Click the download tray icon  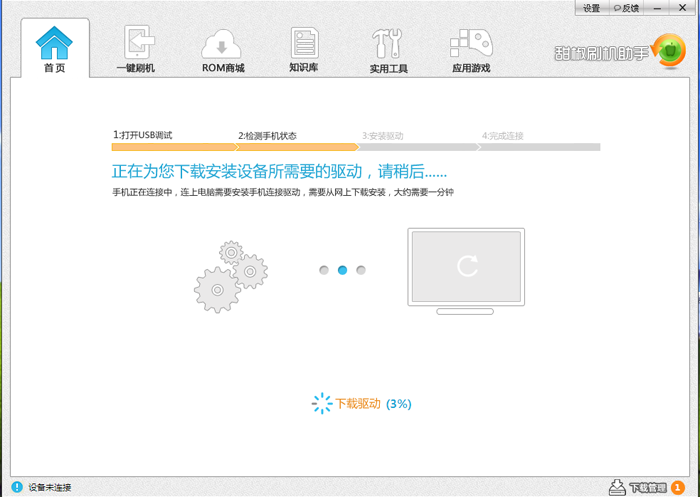pyautogui.click(x=617, y=487)
